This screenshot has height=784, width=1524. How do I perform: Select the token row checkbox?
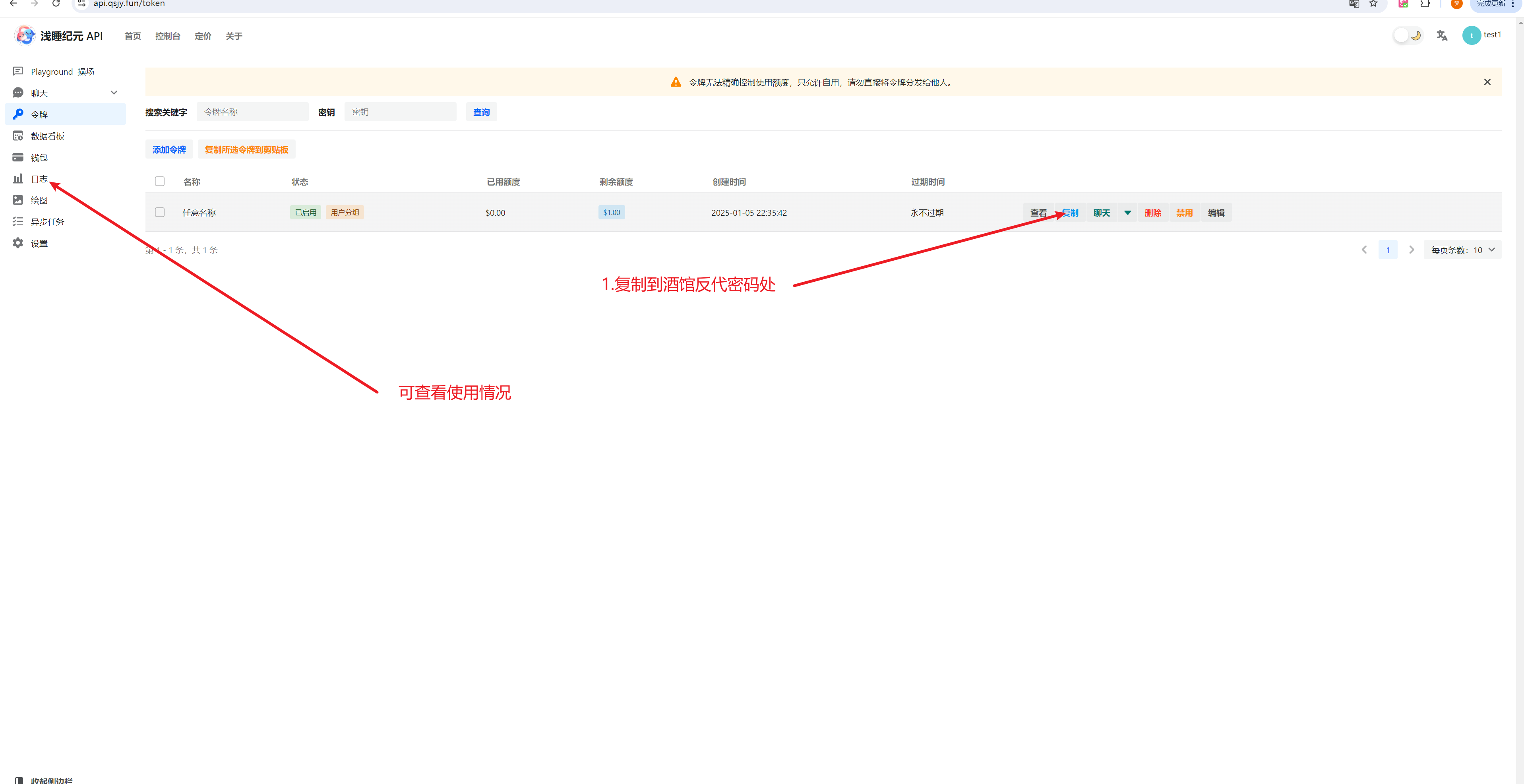click(x=160, y=213)
